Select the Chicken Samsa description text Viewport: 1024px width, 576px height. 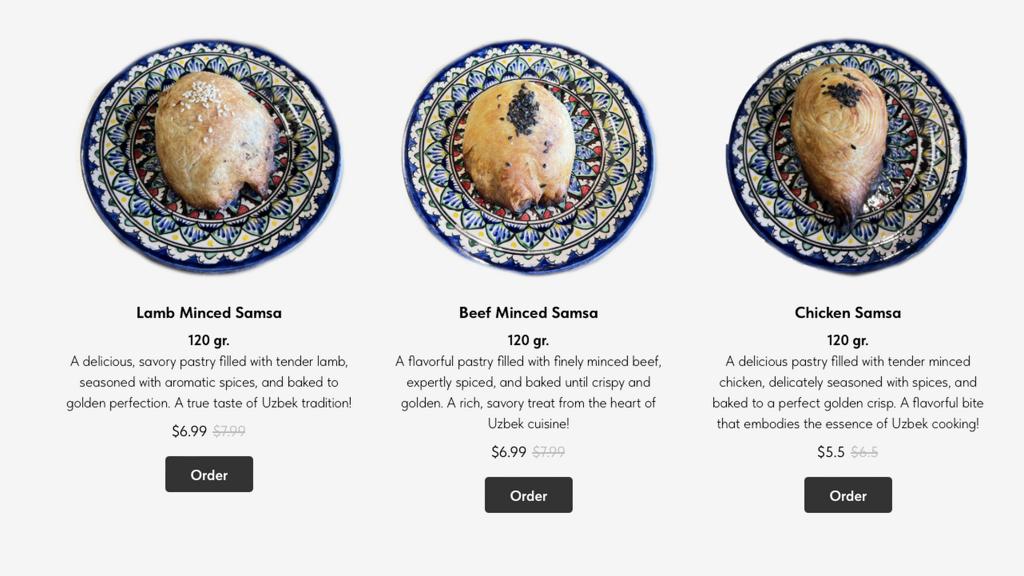tap(847, 392)
